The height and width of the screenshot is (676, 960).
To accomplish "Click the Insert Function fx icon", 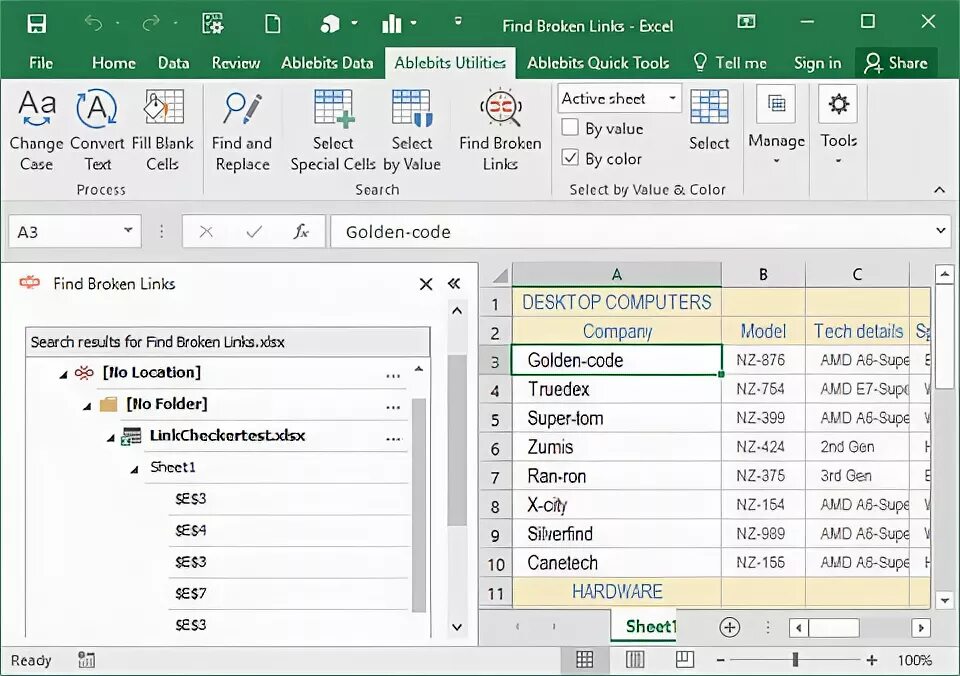I will point(301,231).
